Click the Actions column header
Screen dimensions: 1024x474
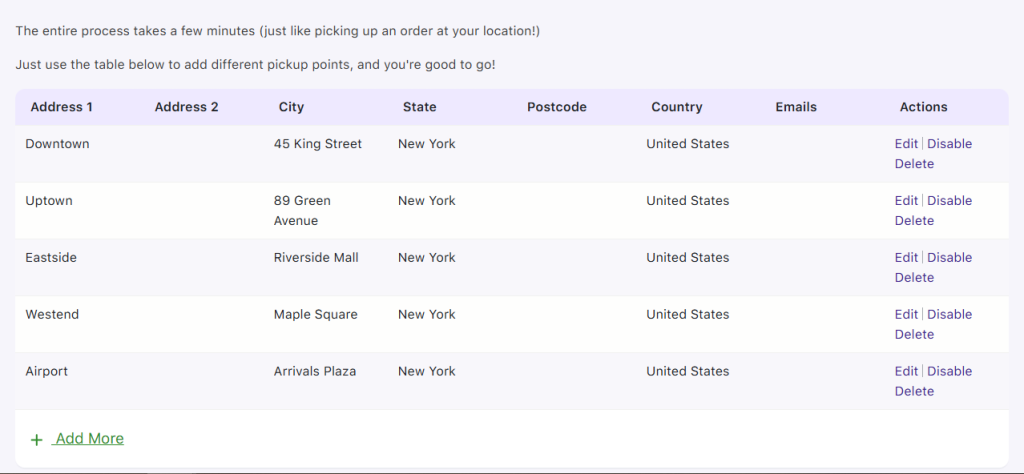[x=923, y=107]
